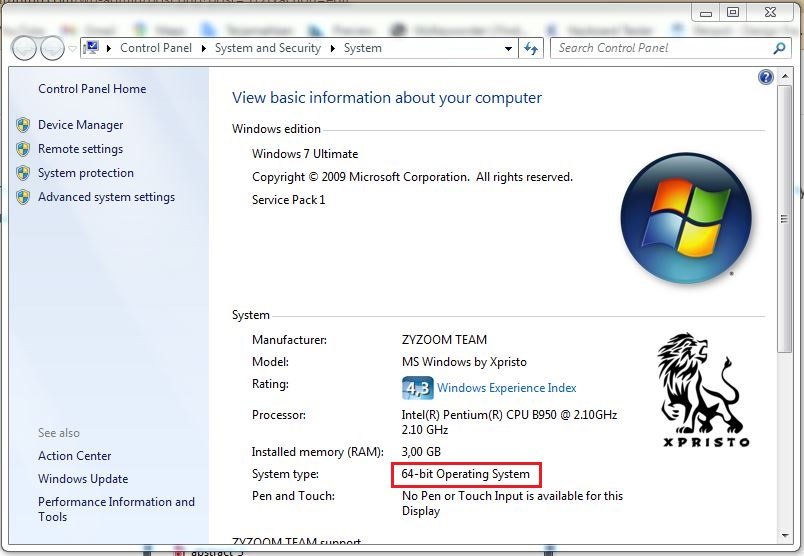
Task: Expand the arrow after System and Security
Action: tap(332, 48)
